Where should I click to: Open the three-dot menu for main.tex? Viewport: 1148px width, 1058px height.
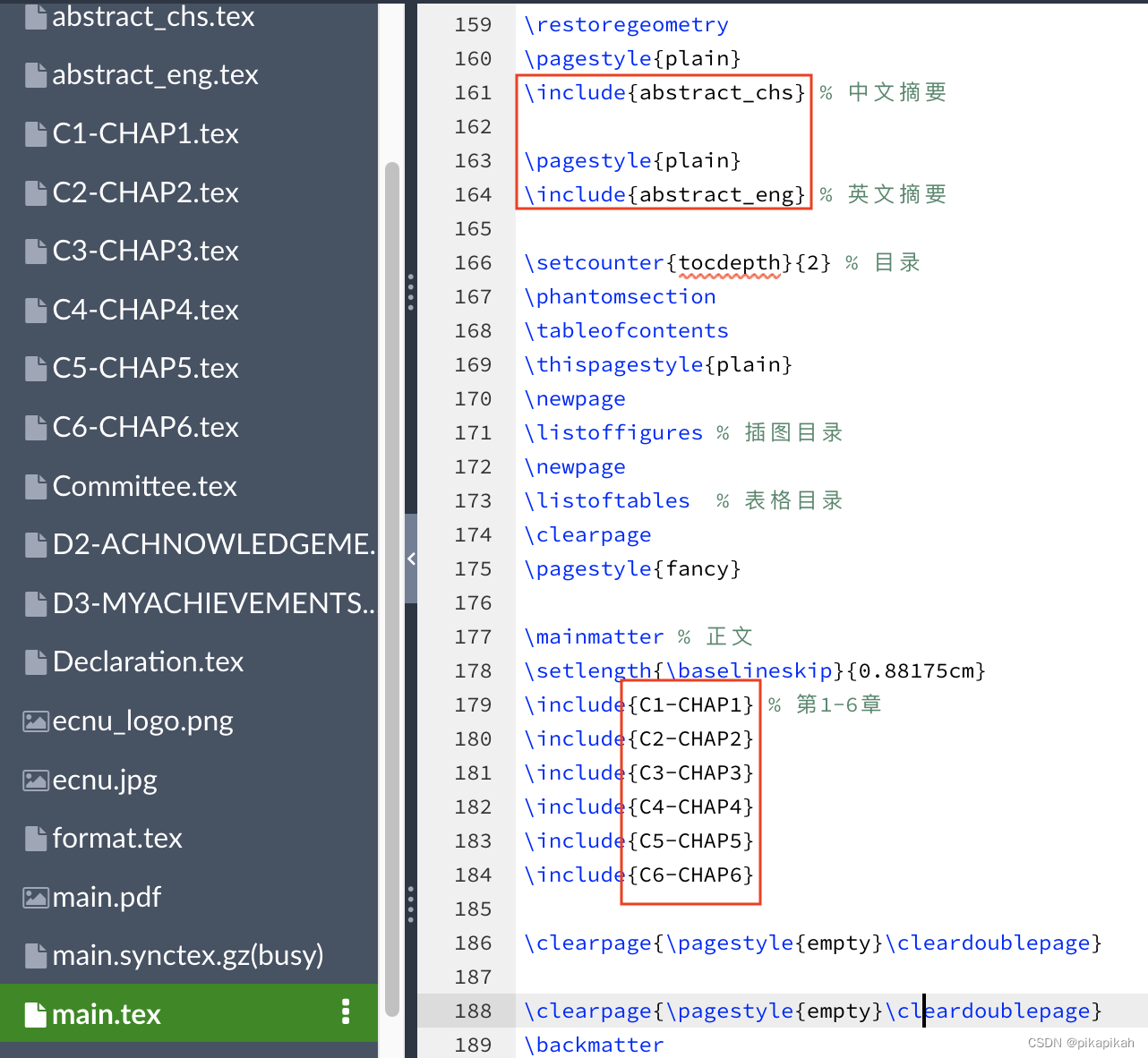[346, 1012]
